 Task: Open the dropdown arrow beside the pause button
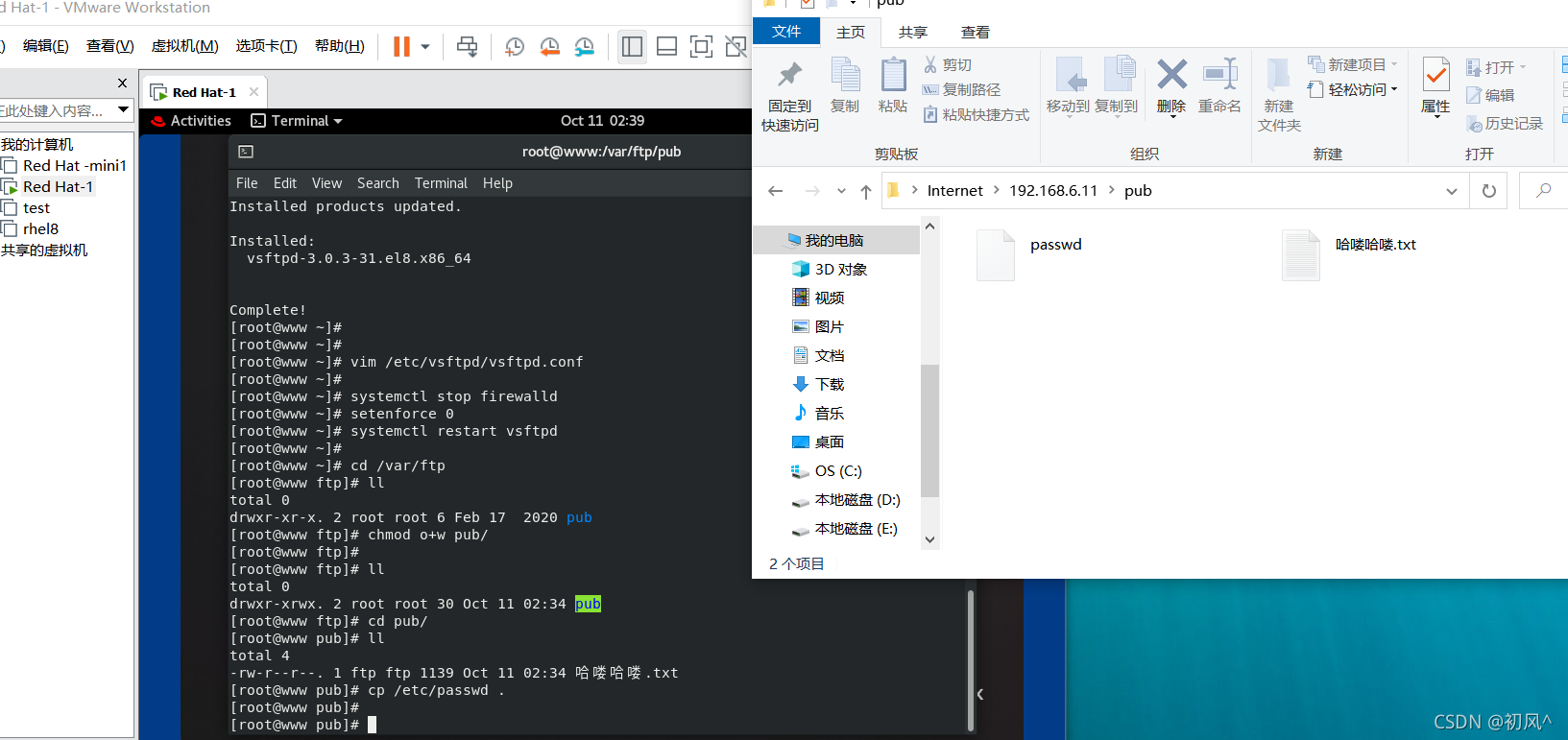pyautogui.click(x=425, y=46)
